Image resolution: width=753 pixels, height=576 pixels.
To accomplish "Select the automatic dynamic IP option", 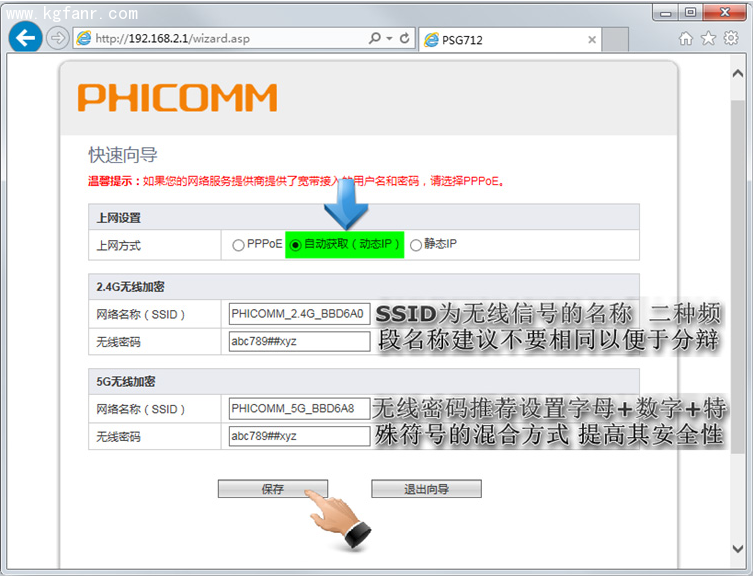I will coord(295,245).
